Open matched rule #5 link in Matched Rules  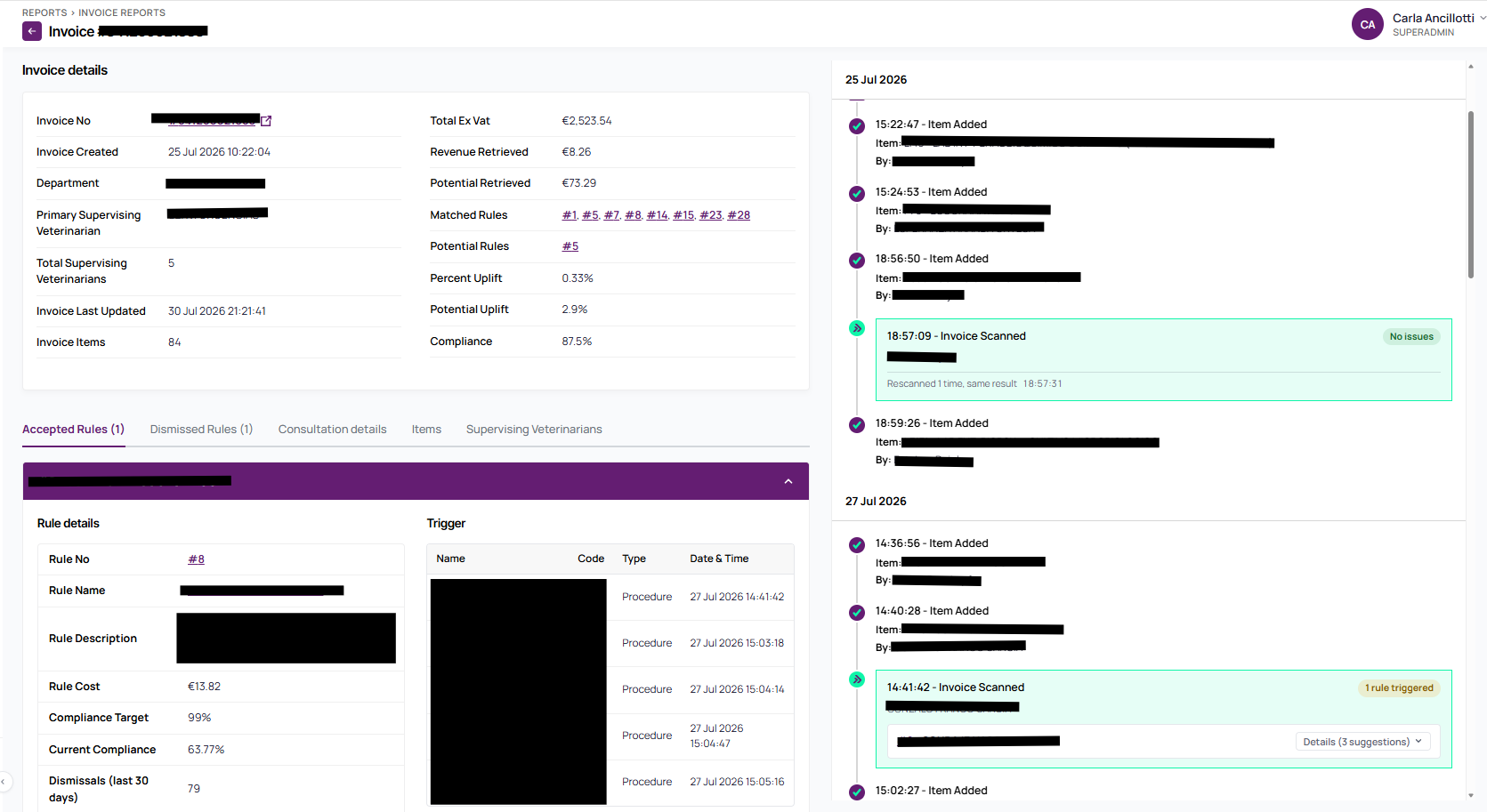coord(590,215)
